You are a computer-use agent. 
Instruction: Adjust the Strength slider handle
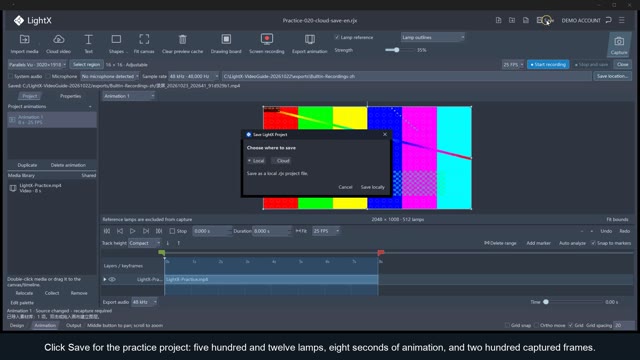(x=396, y=50)
